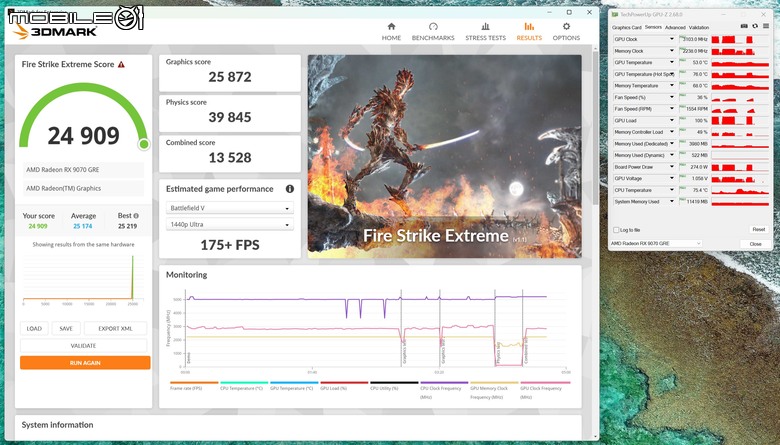Click the info icon beside Best score
The height and width of the screenshot is (445, 780).
136,216
